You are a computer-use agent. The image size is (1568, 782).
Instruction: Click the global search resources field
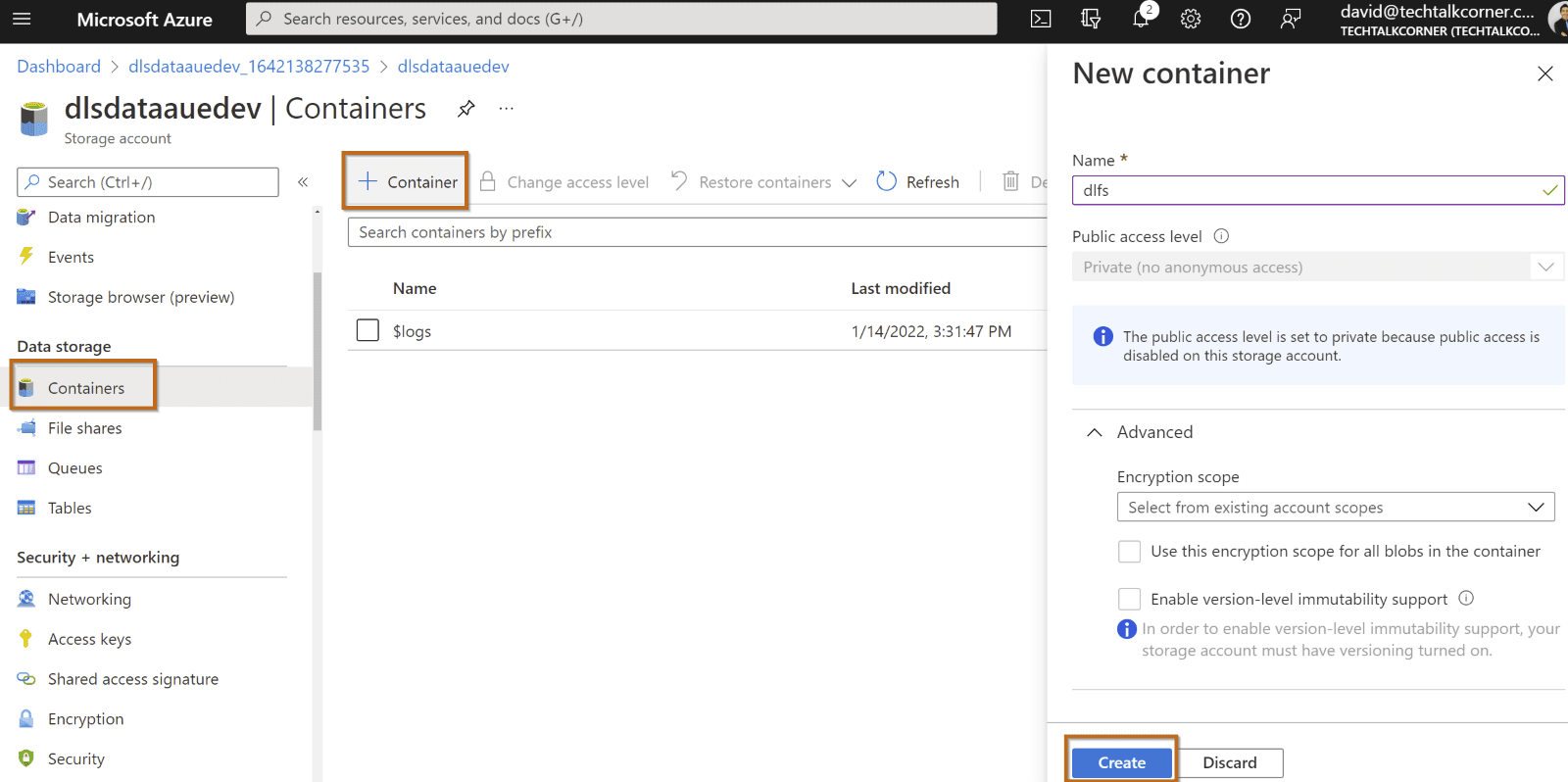(621, 19)
